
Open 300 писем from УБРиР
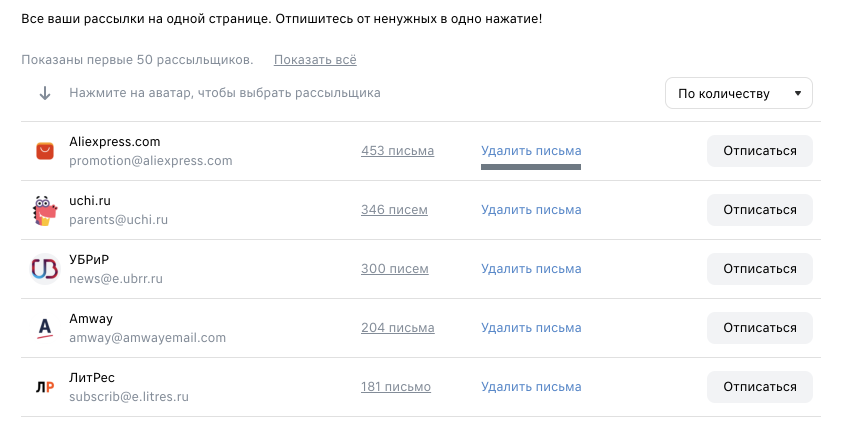[395, 269]
